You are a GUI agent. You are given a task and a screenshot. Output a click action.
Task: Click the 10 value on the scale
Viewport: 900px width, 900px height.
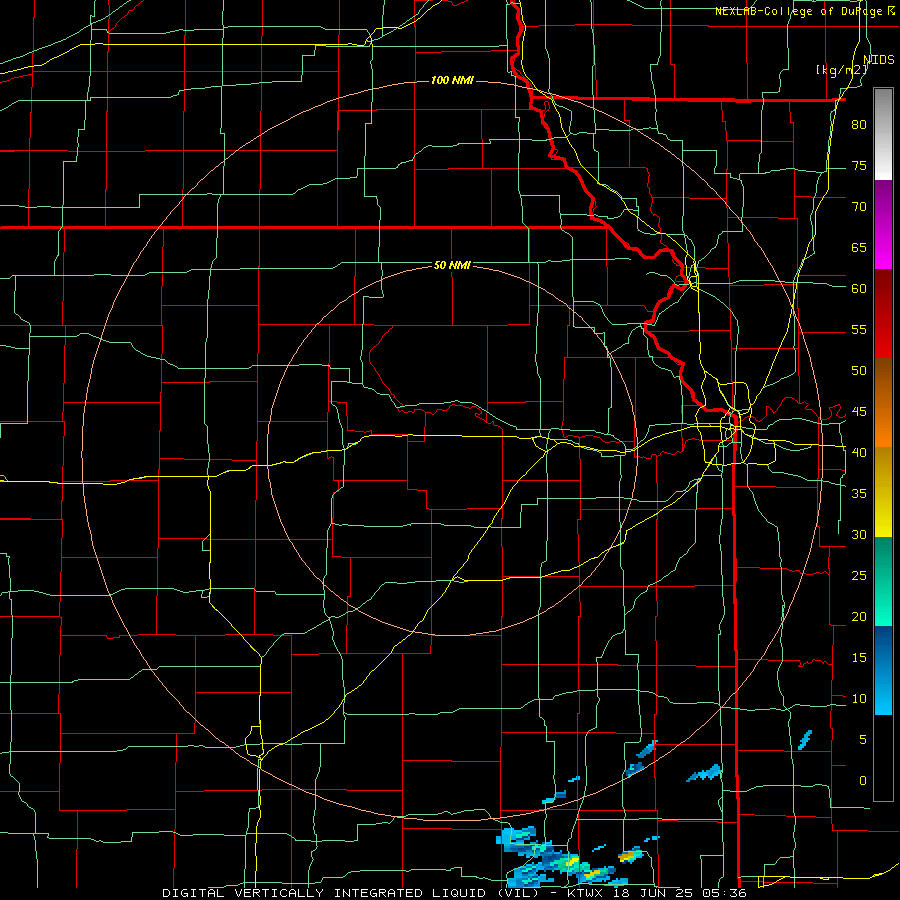coord(859,699)
